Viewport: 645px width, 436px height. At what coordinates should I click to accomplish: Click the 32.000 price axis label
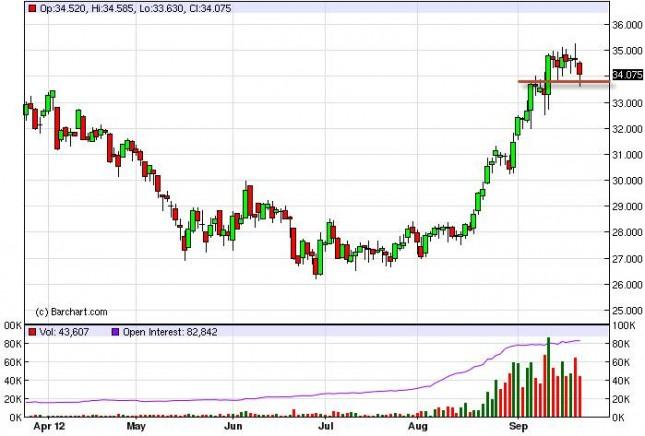click(x=628, y=129)
